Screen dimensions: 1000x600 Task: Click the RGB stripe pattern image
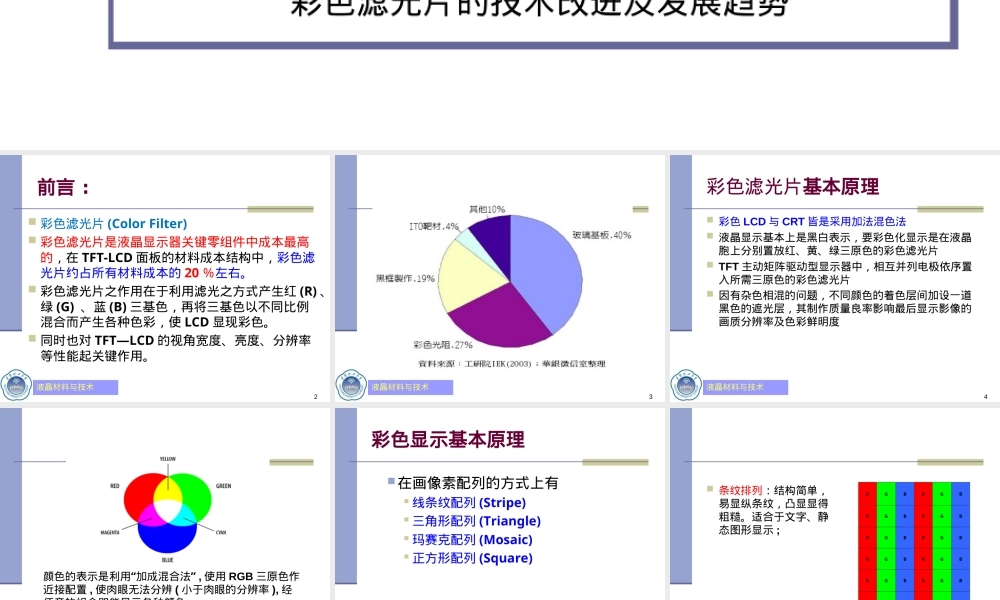pyautogui.click(x=914, y=541)
